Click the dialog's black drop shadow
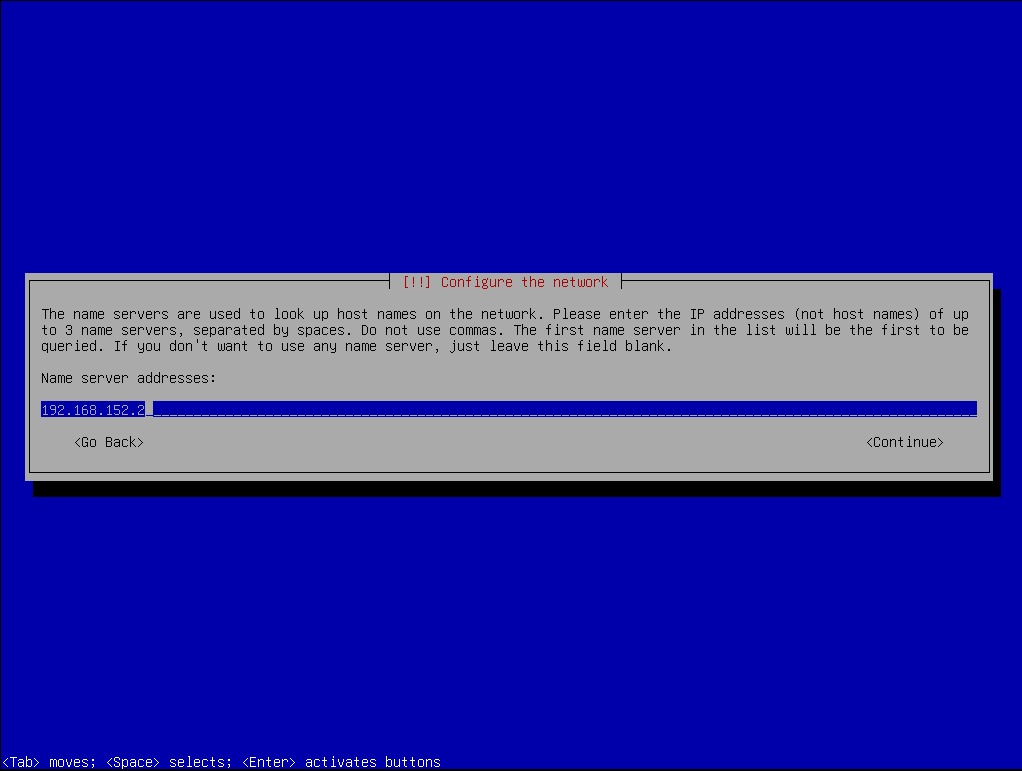The image size is (1022, 771). tap(515, 489)
